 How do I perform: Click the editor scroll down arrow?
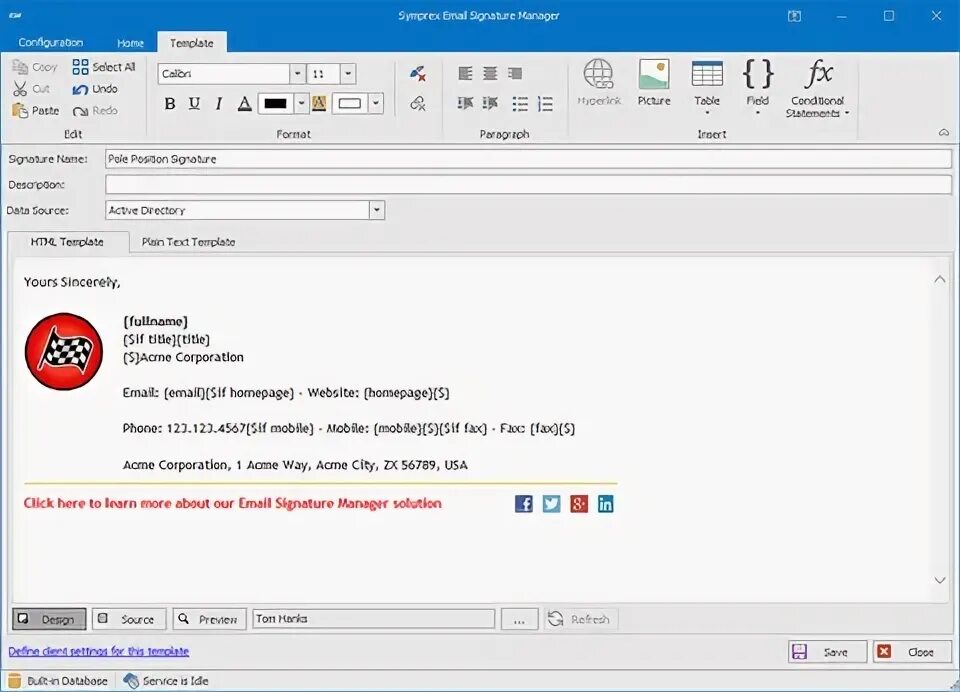pyautogui.click(x=940, y=580)
